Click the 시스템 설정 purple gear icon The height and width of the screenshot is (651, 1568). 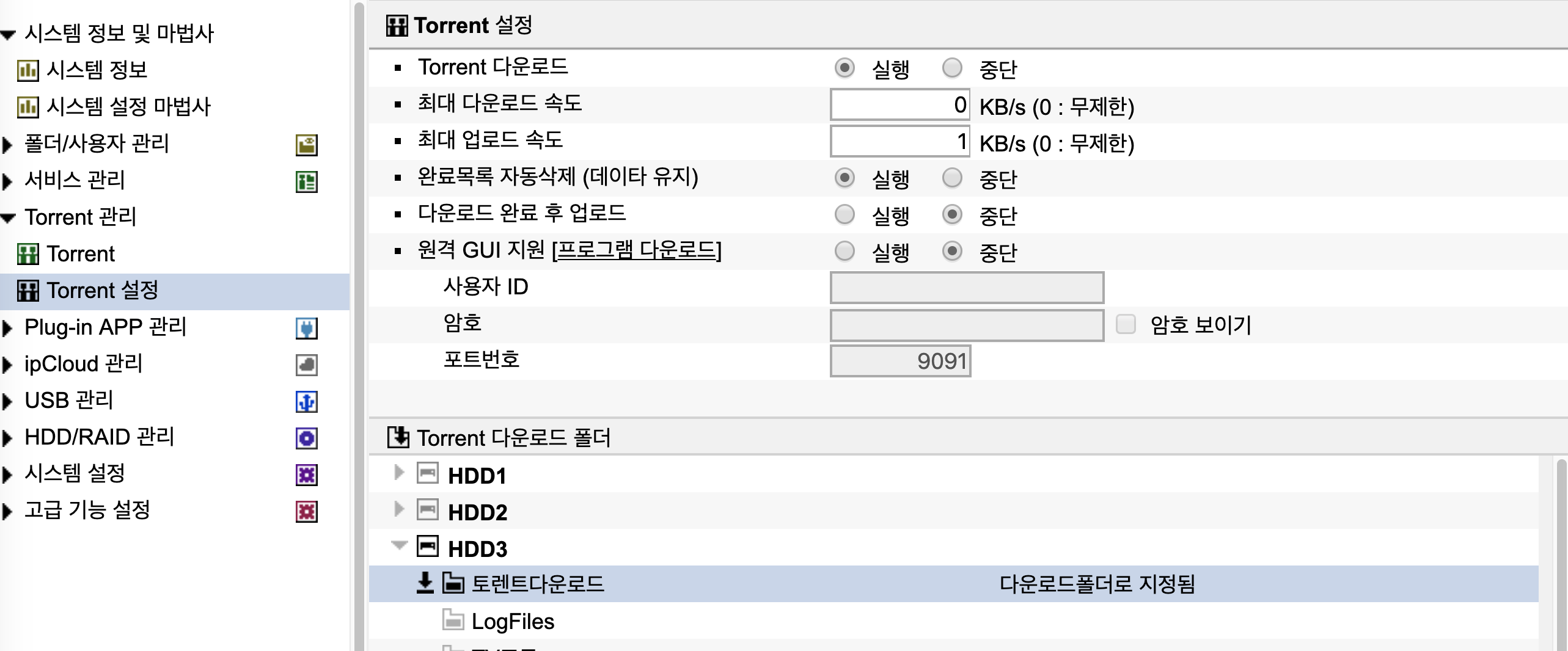[x=307, y=475]
